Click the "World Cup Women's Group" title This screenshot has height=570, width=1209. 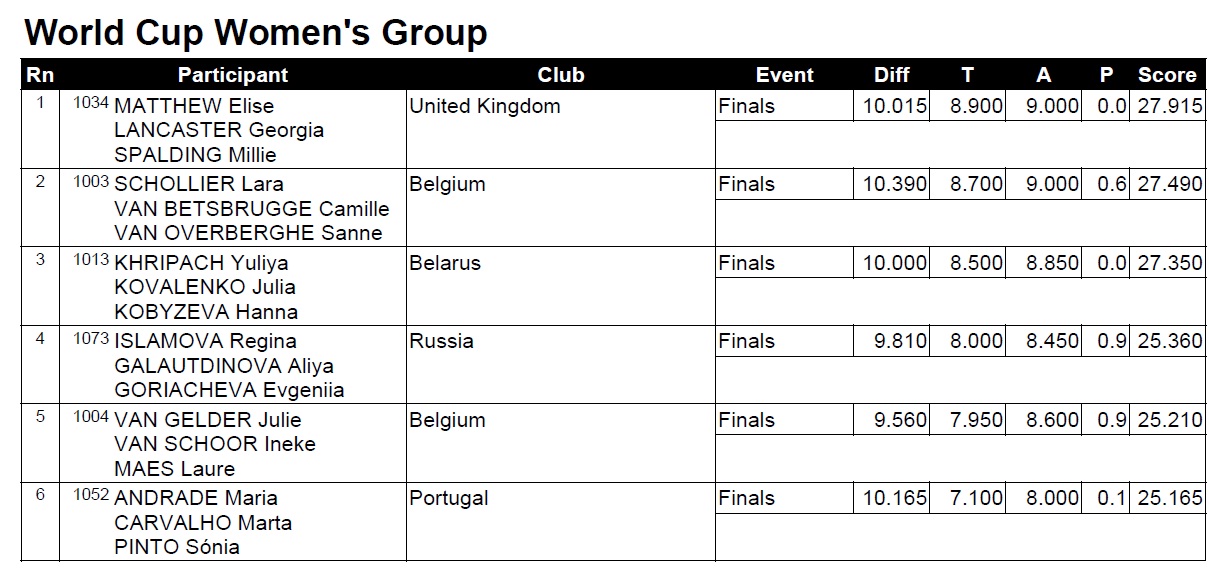[256, 33]
